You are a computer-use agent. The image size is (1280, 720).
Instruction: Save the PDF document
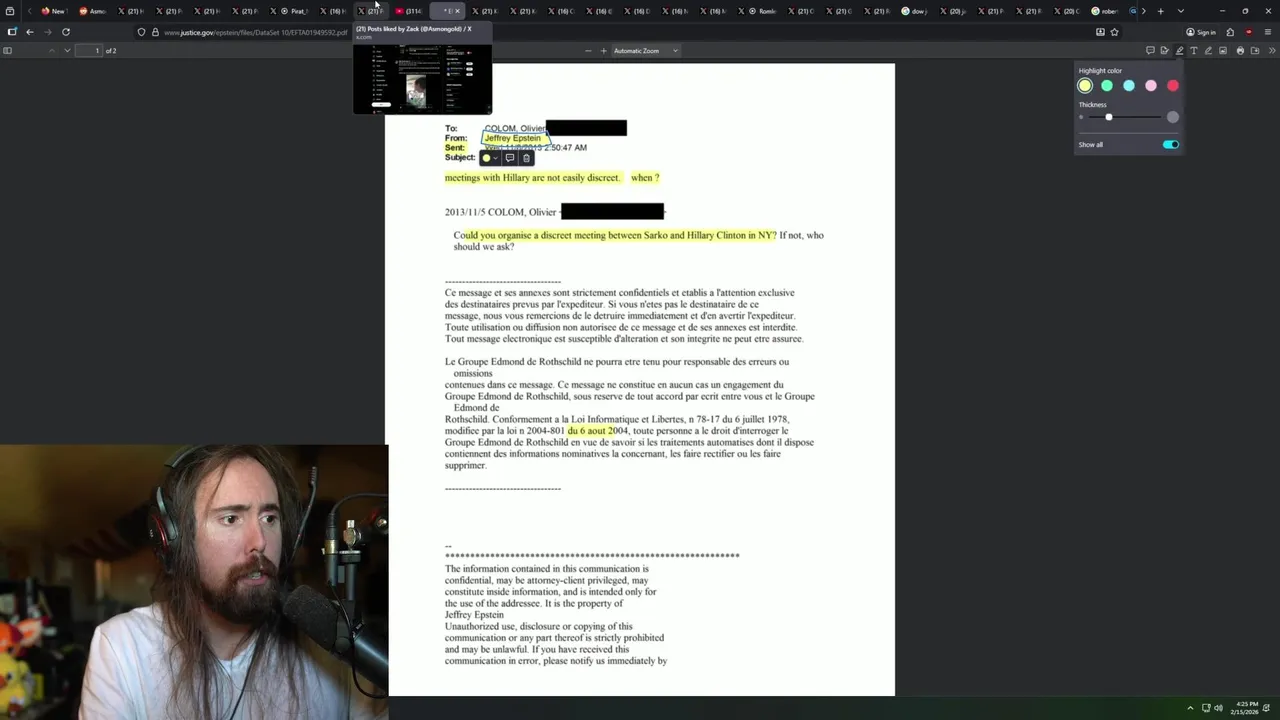pos(1254,50)
